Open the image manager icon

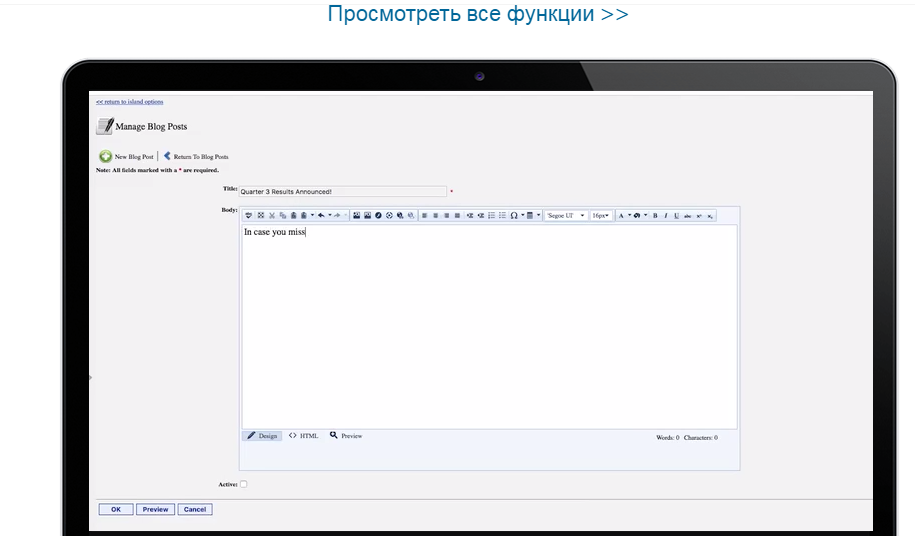pos(357,216)
